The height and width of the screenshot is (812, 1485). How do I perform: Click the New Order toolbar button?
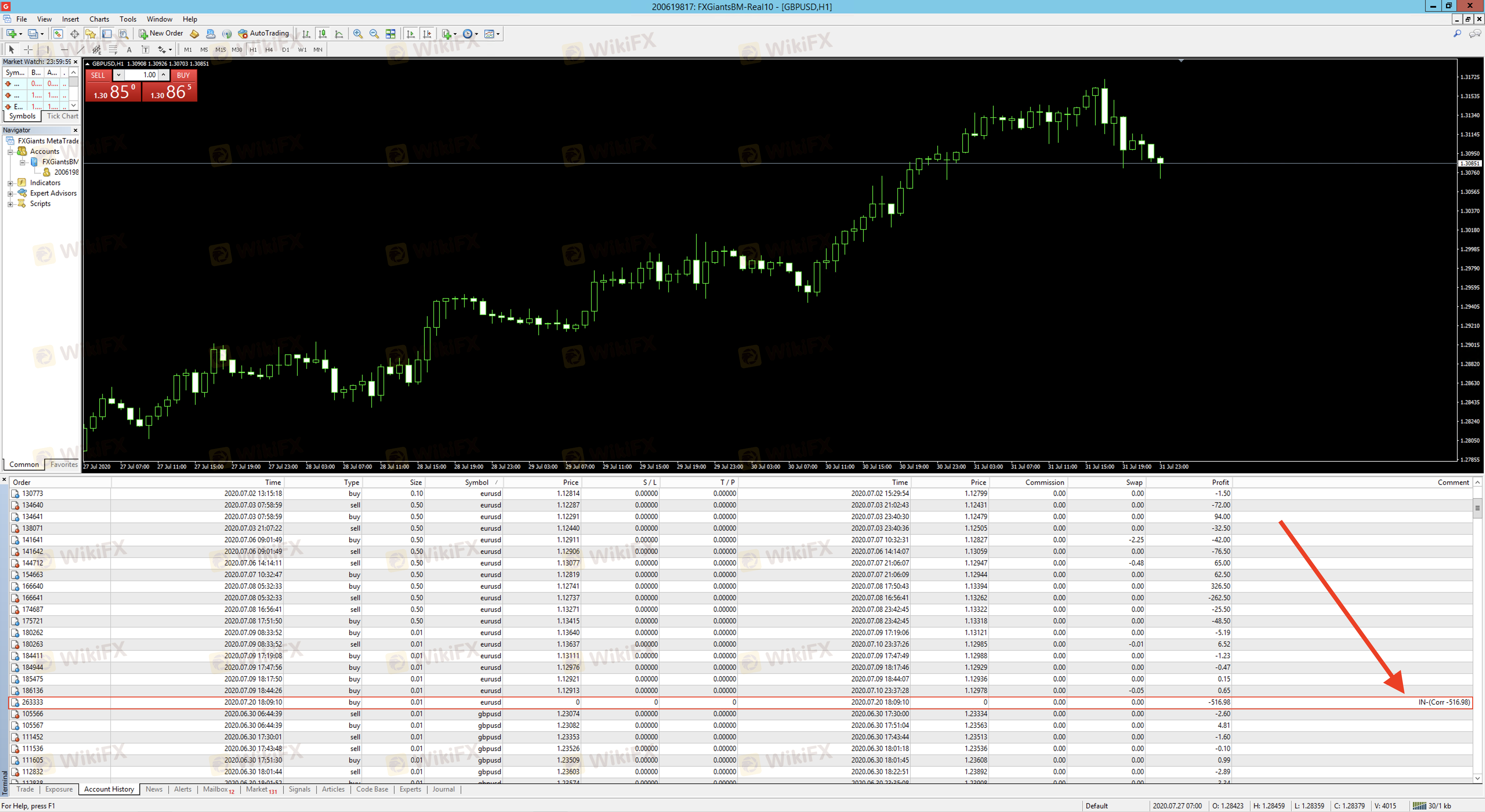tap(161, 33)
